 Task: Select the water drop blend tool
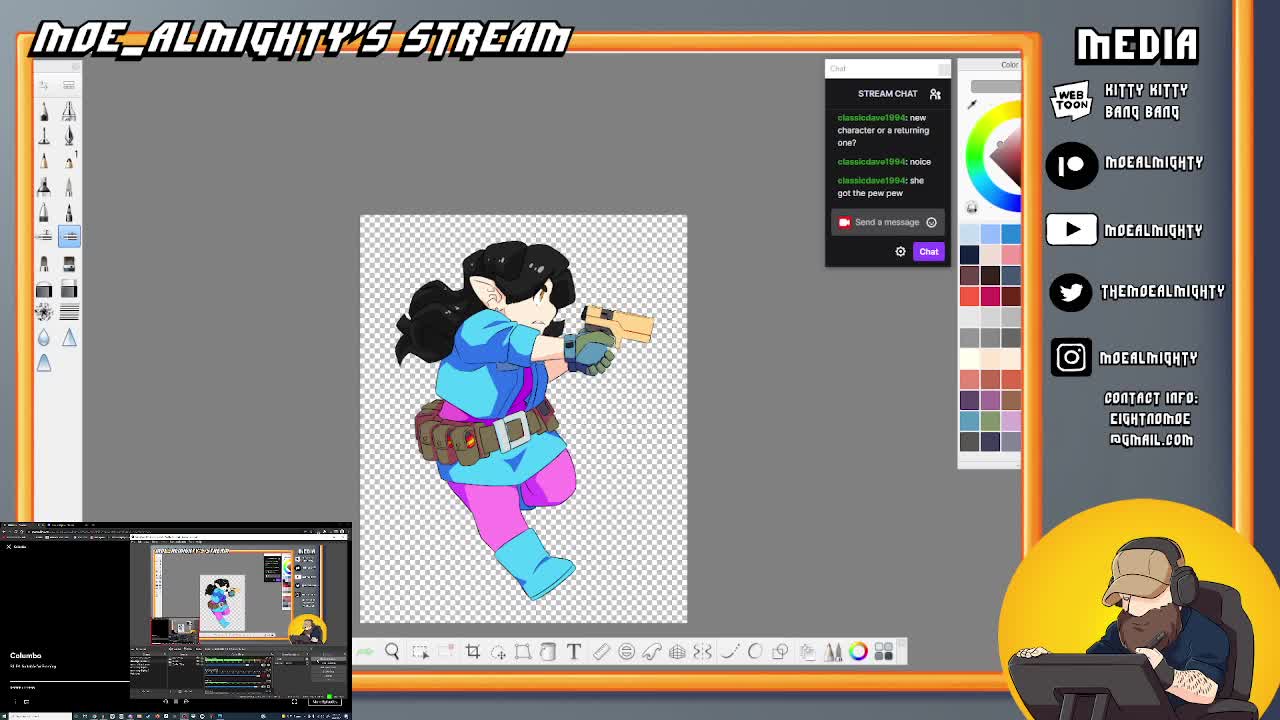pyautogui.click(x=44, y=338)
